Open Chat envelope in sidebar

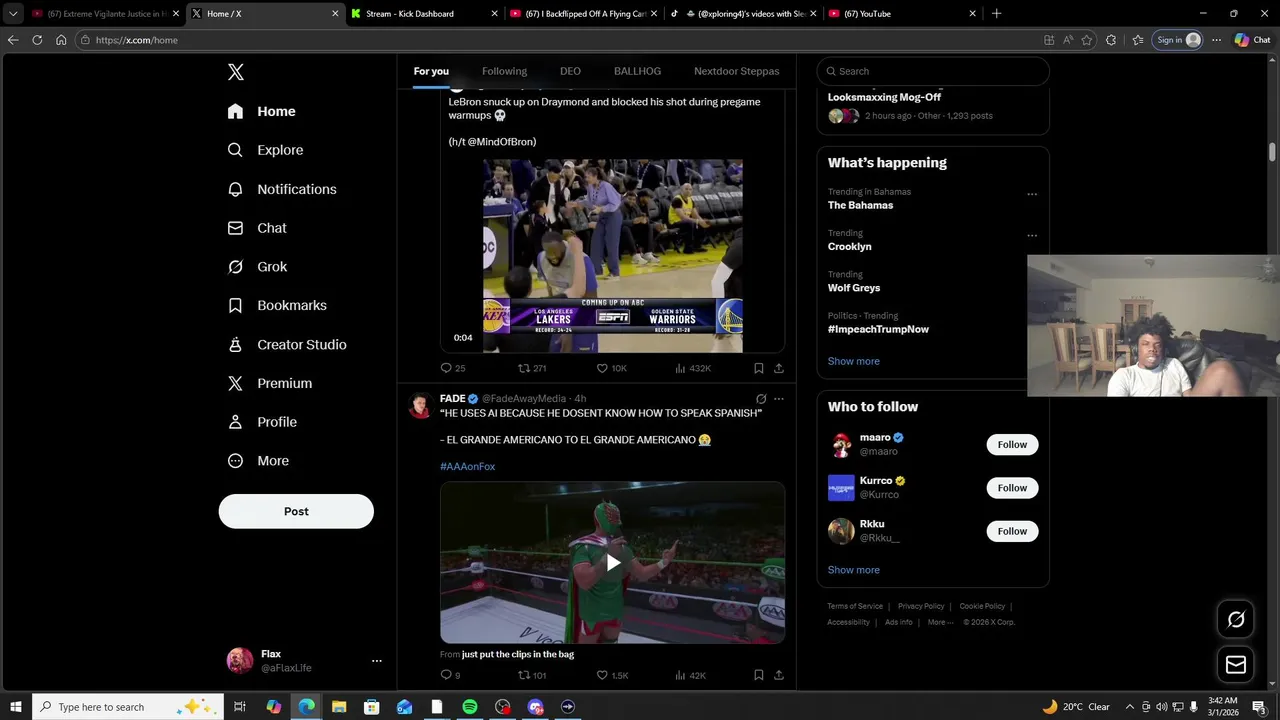click(x=235, y=228)
